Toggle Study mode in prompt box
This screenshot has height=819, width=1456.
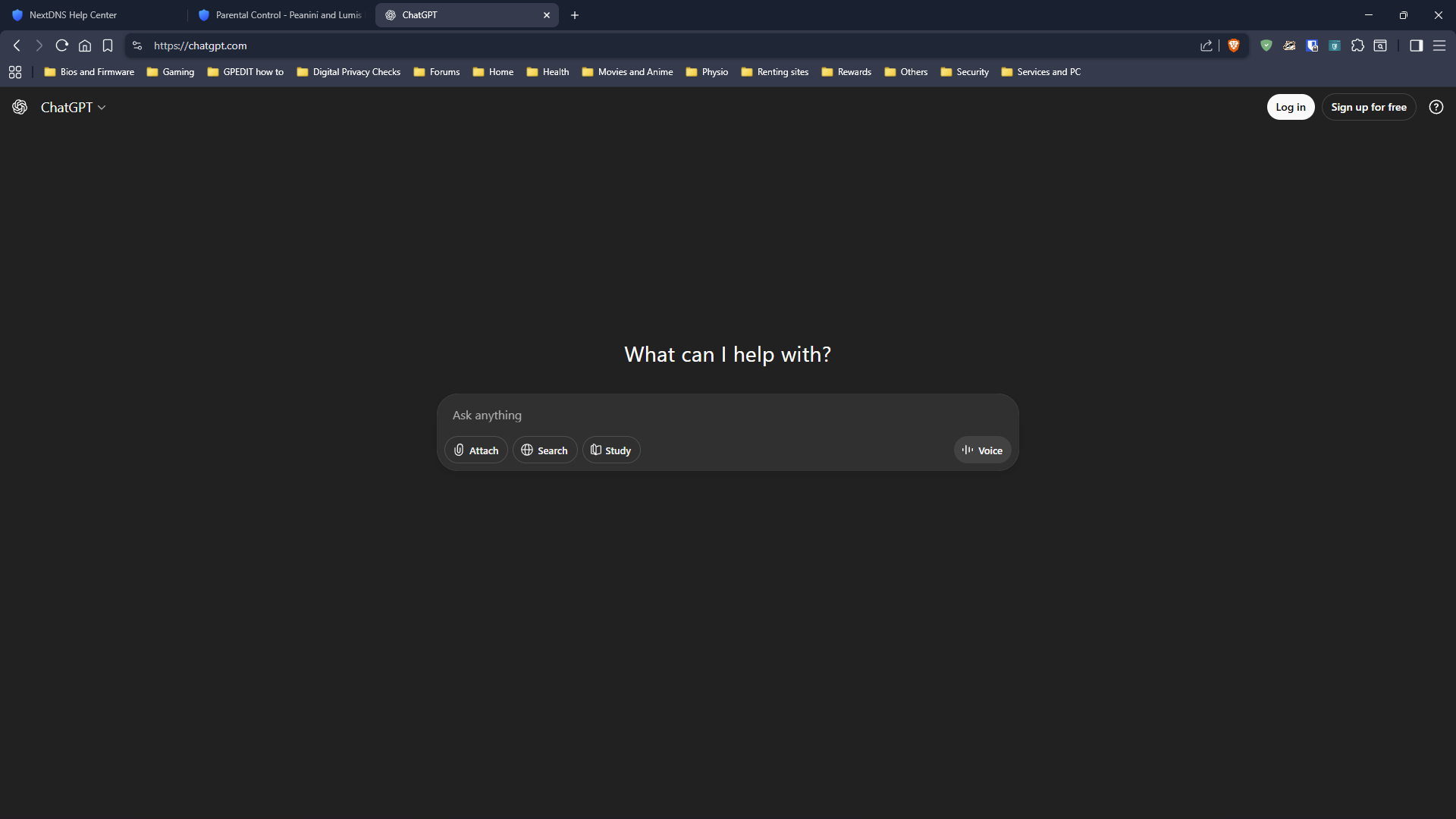pyautogui.click(x=610, y=450)
